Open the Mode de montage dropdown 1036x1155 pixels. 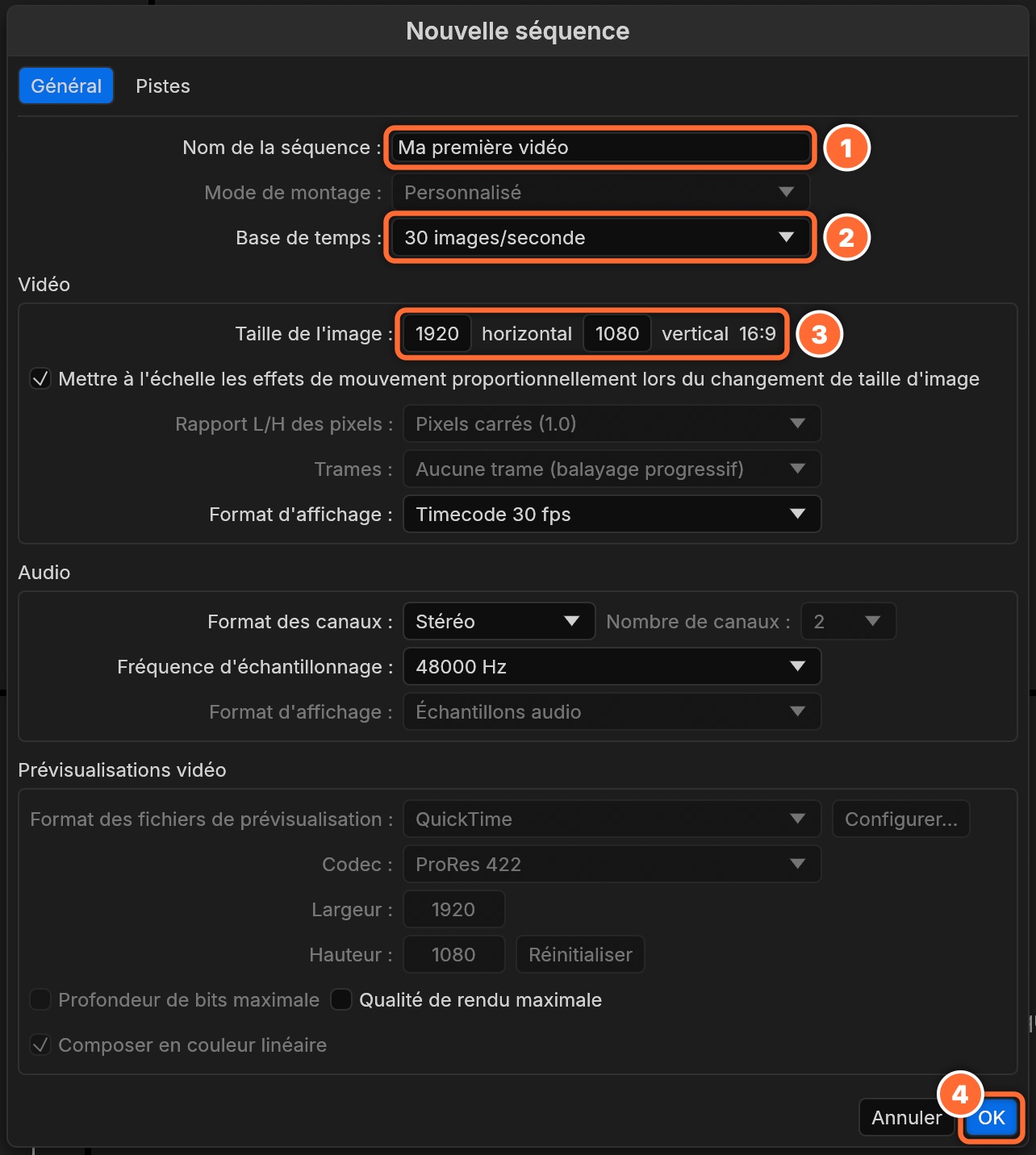click(600, 193)
